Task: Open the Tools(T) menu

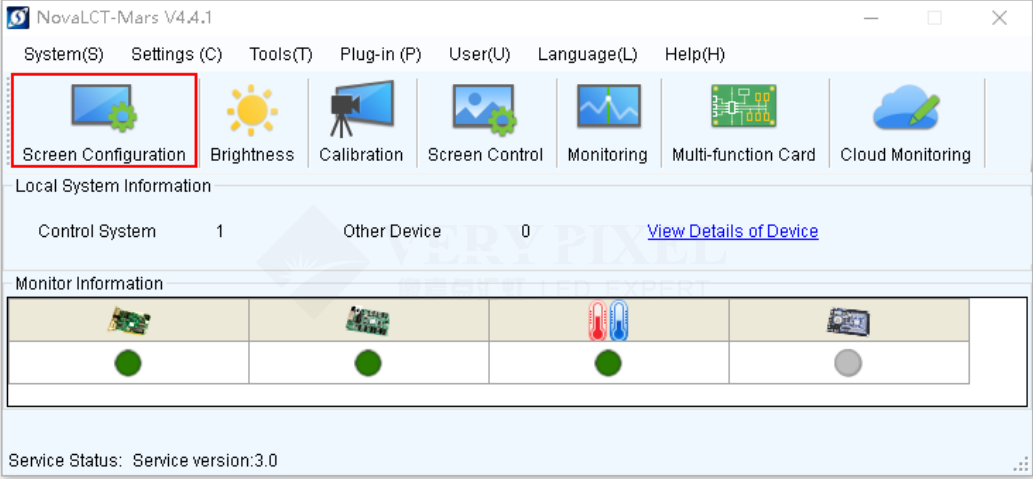Action: click(281, 55)
